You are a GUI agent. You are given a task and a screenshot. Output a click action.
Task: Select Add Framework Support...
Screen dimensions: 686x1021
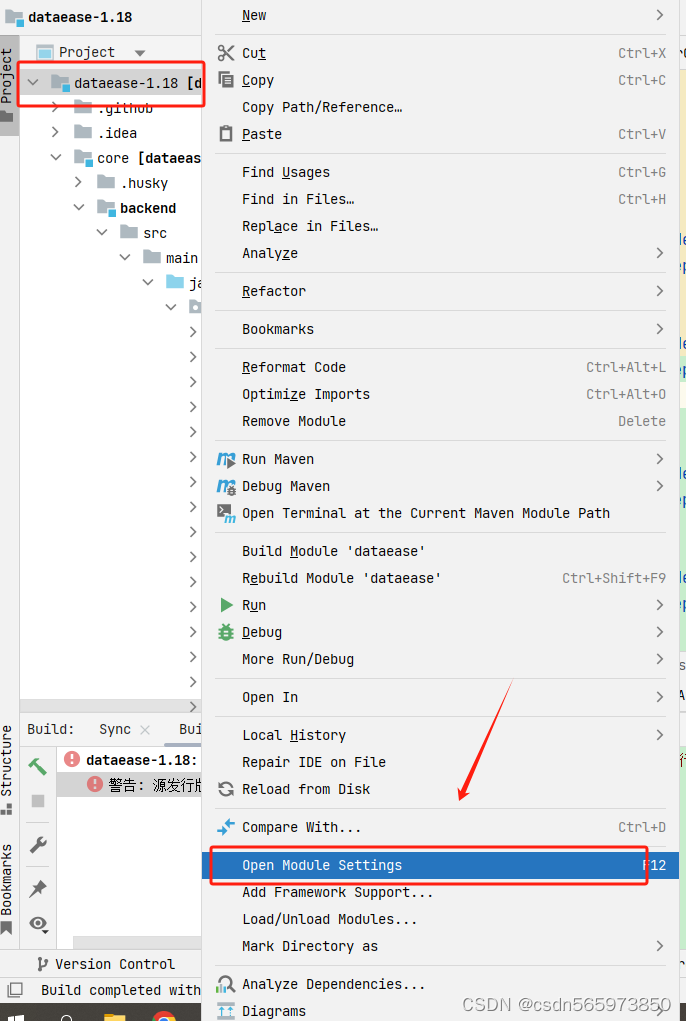(x=441, y=892)
